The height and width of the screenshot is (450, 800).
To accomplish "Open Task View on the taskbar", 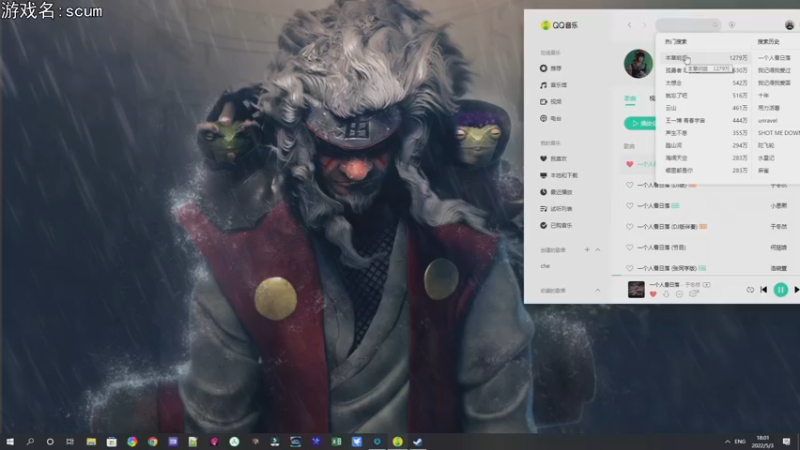I will pos(70,442).
